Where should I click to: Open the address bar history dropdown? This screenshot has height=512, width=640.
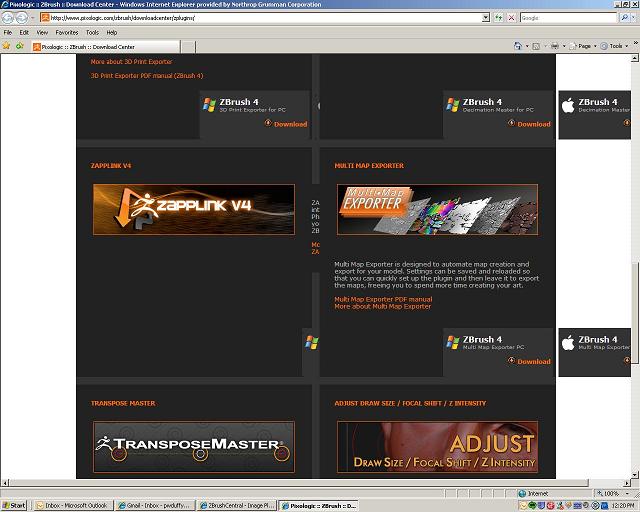coord(486,18)
